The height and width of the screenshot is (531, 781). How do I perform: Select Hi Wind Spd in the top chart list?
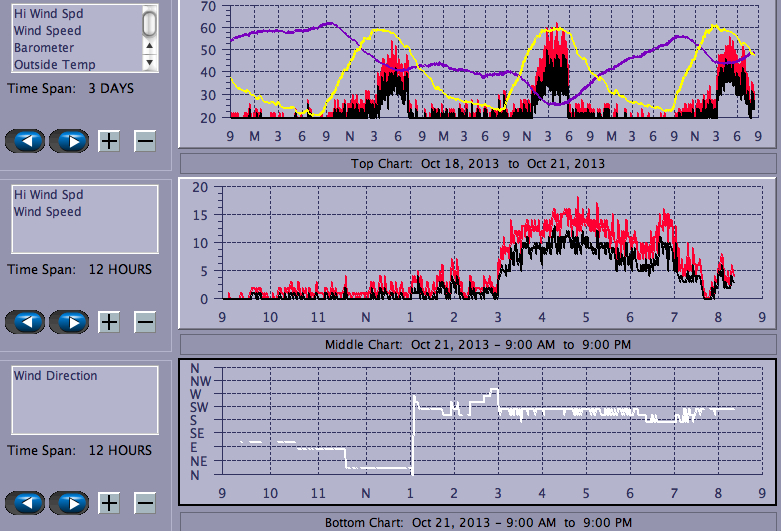pos(48,13)
